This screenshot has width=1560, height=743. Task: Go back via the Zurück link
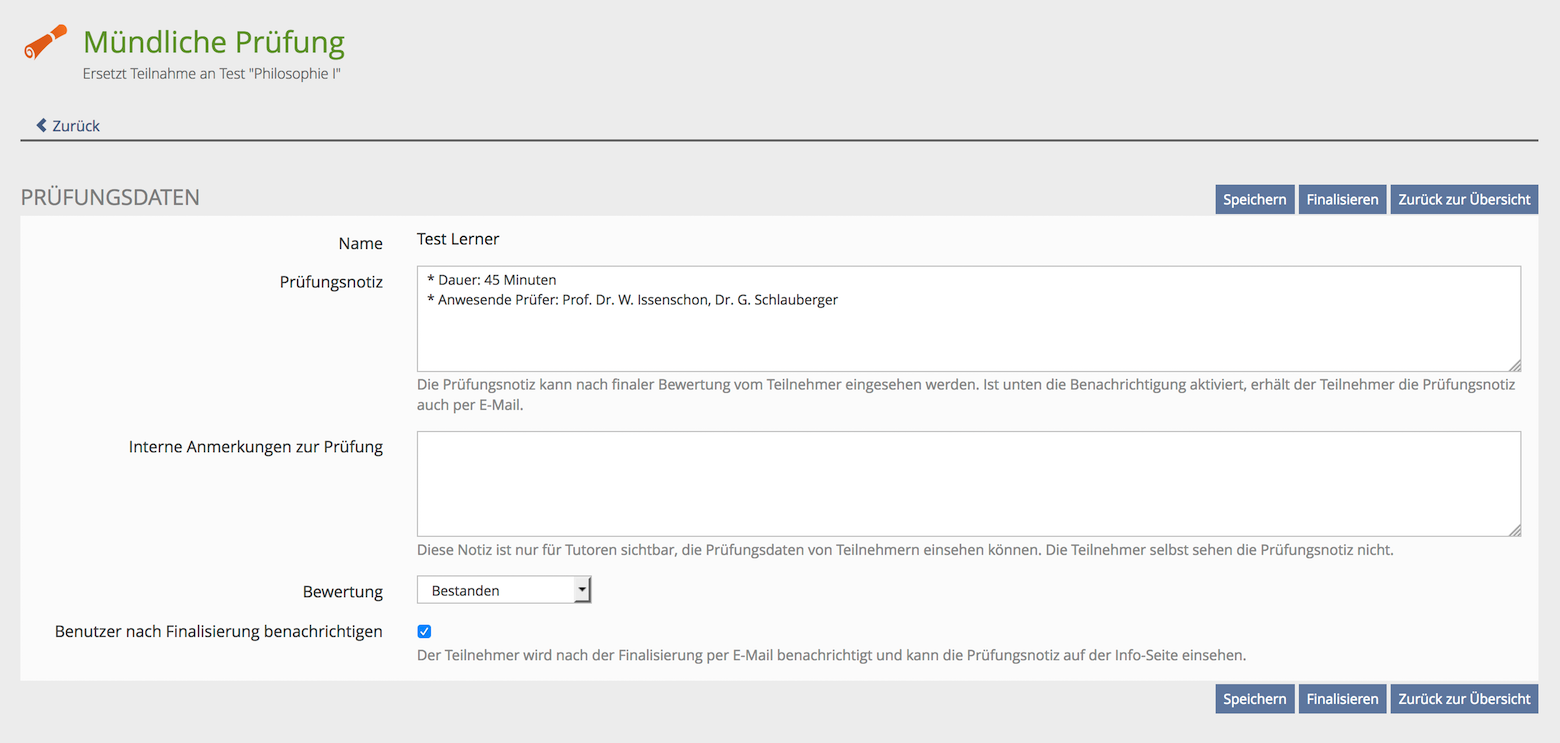coord(76,126)
